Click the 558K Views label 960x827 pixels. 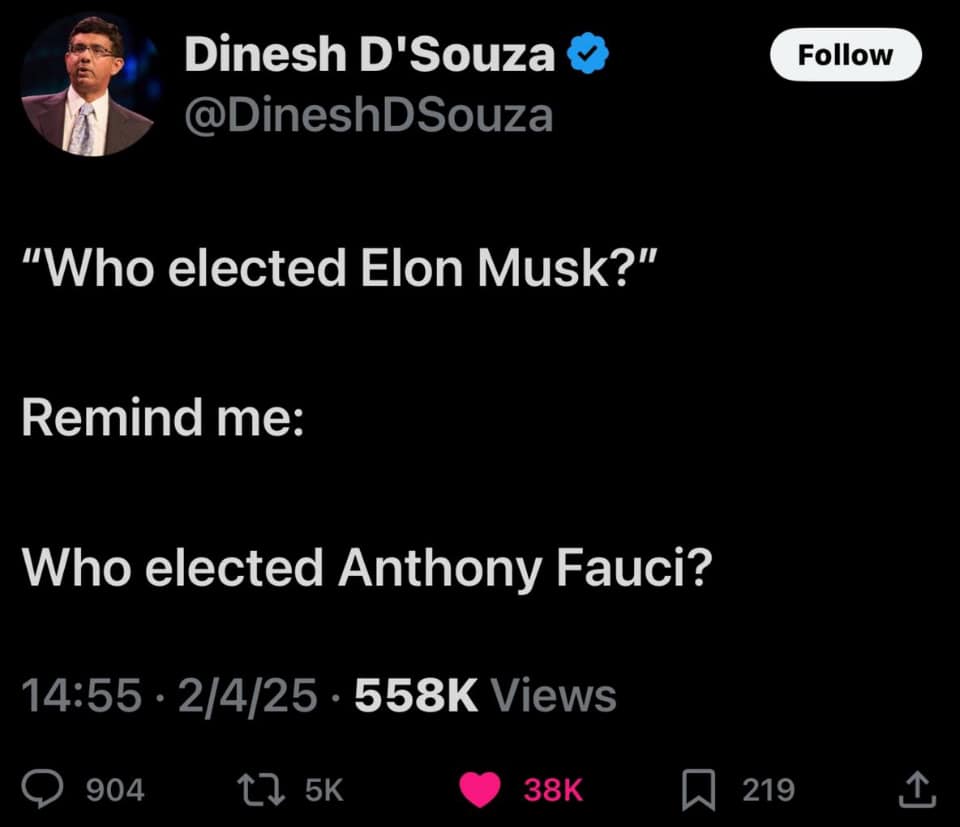485,695
